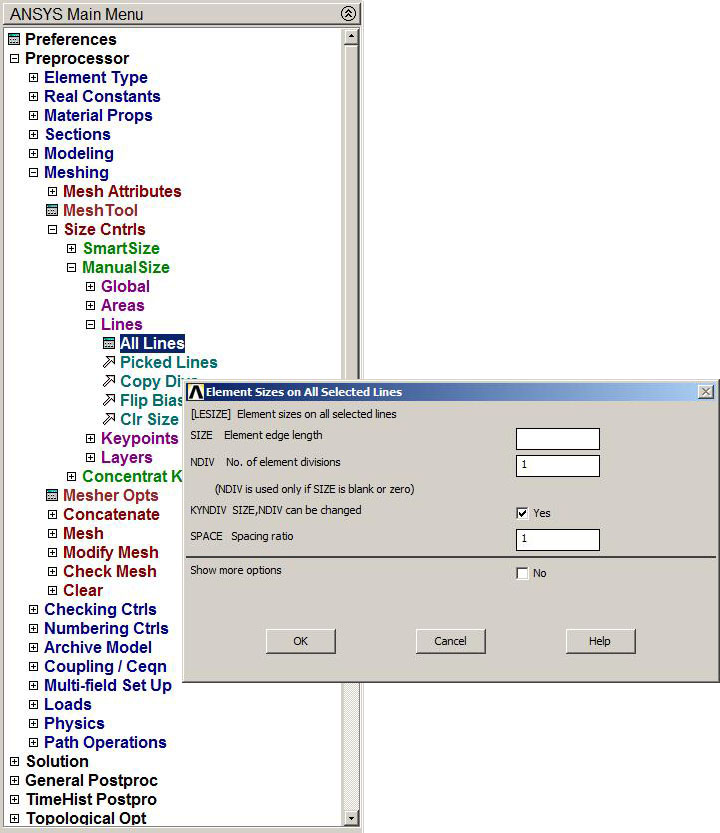Click the Flip Bias arrow icon
The height and width of the screenshot is (833, 720).
click(109, 401)
